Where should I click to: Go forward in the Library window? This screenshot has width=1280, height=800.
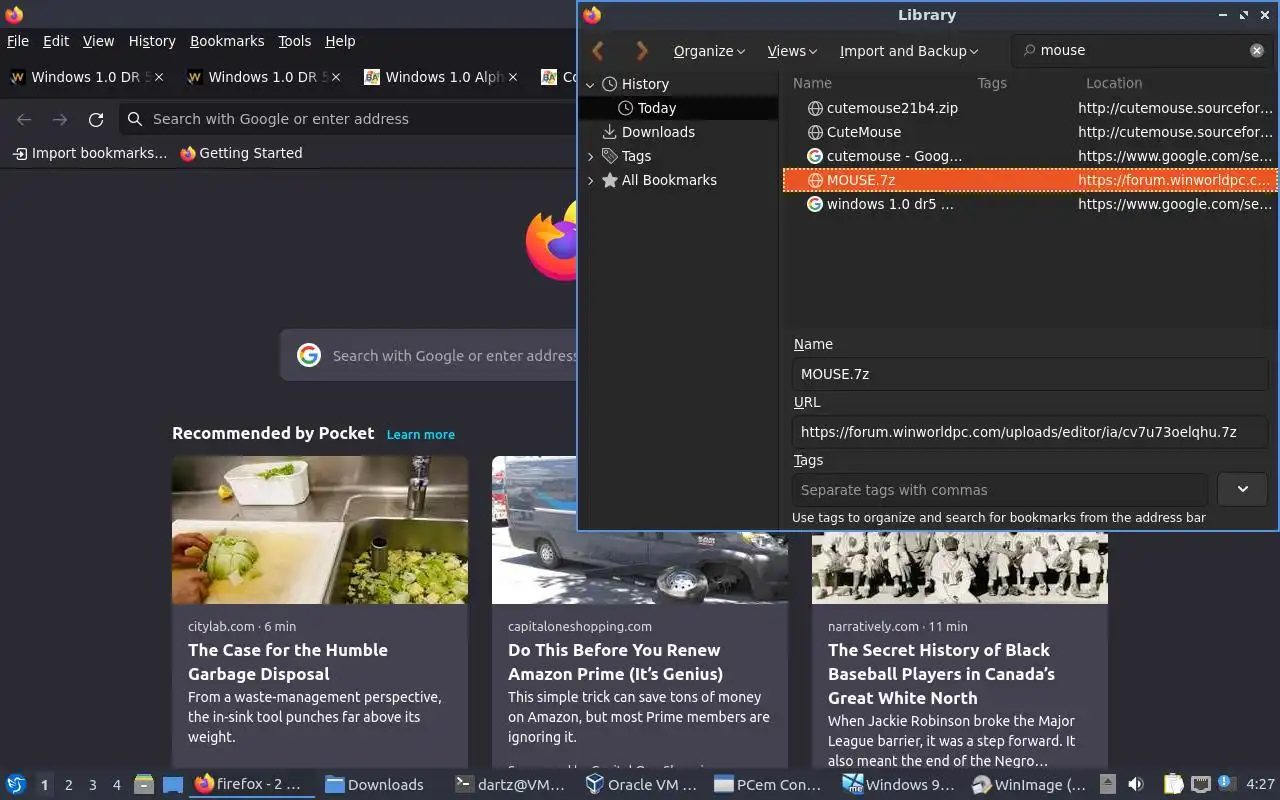(642, 51)
